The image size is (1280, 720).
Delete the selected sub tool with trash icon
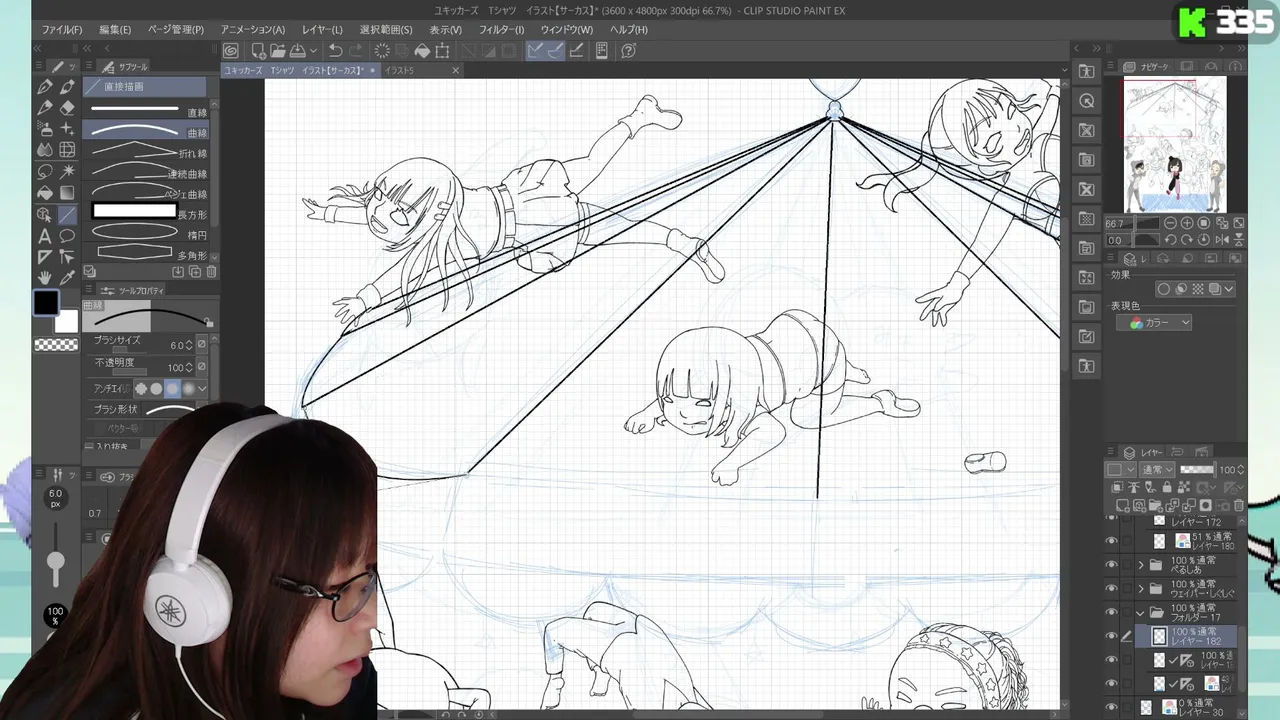[x=211, y=272]
